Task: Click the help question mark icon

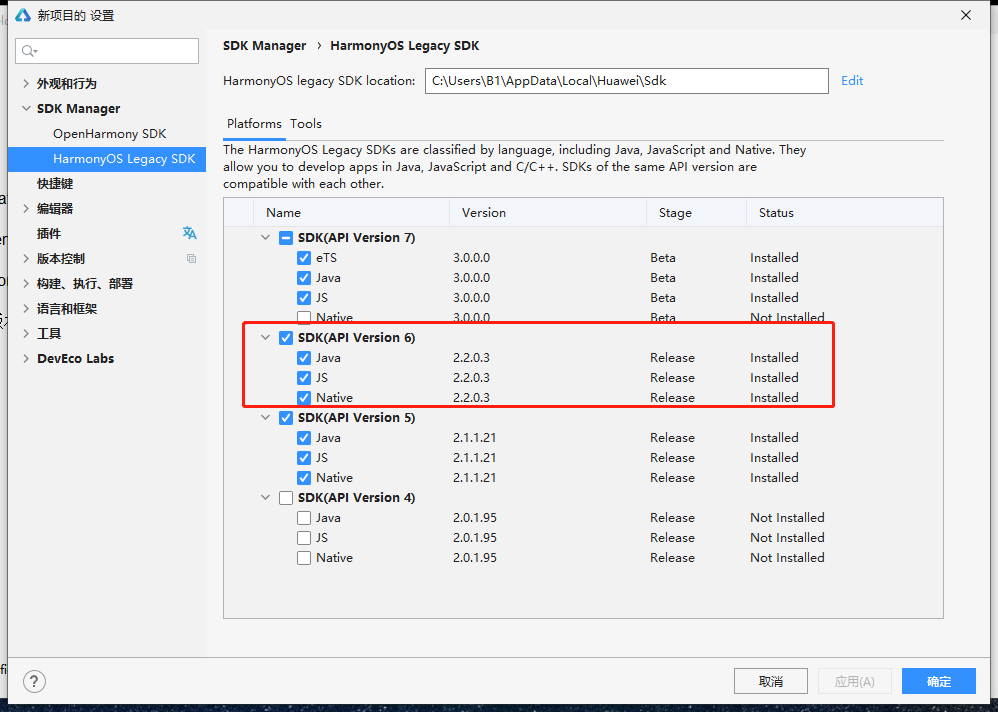Action: pos(34,681)
